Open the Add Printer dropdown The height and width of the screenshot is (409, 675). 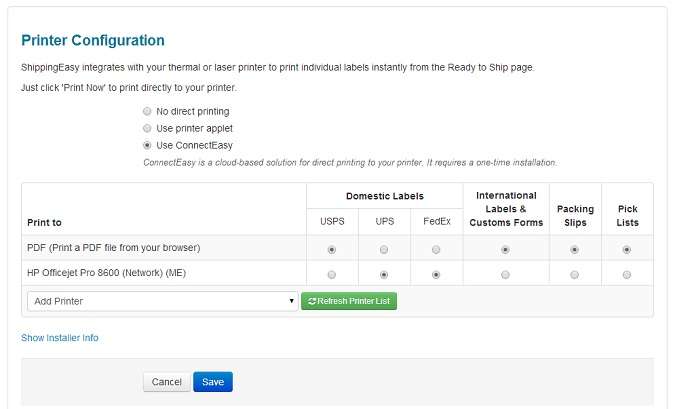coord(162,301)
